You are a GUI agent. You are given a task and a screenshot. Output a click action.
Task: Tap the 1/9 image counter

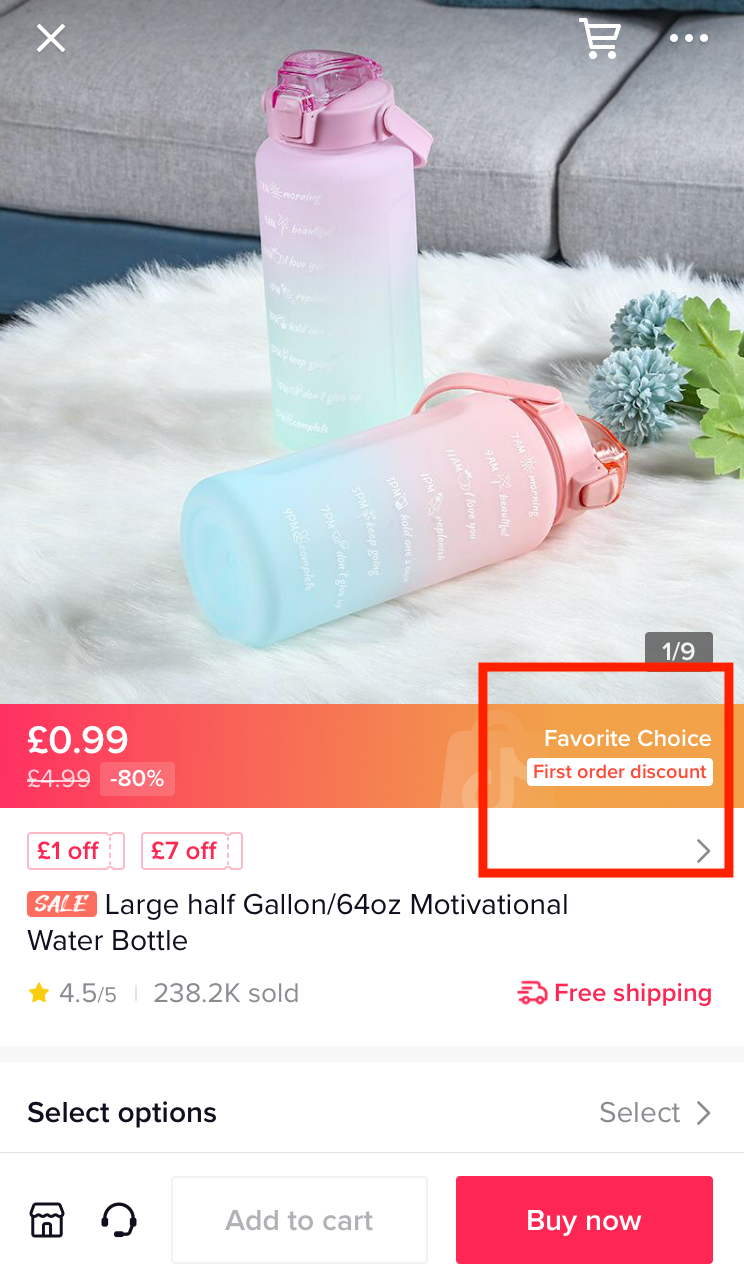[x=679, y=652]
